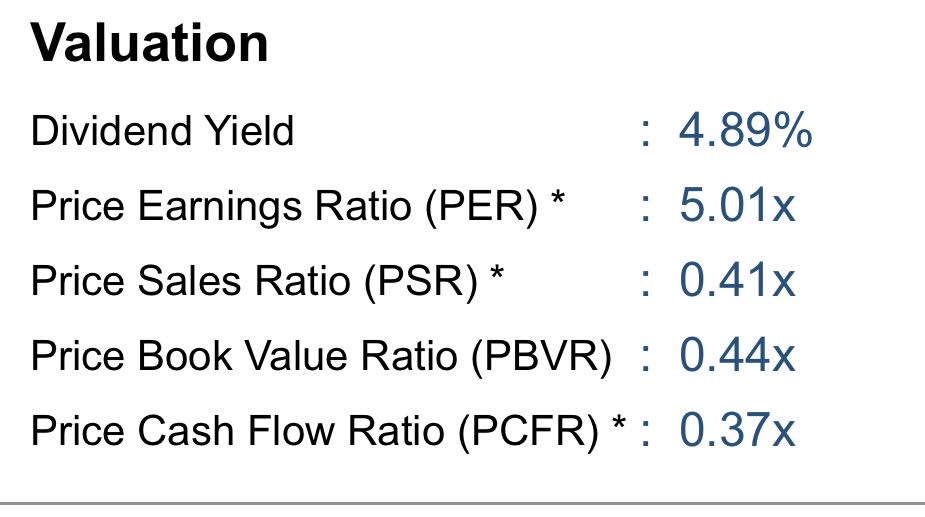Select the Price Sales Ratio (PSR) label
Viewport: 925px width, 517px height.
254,281
